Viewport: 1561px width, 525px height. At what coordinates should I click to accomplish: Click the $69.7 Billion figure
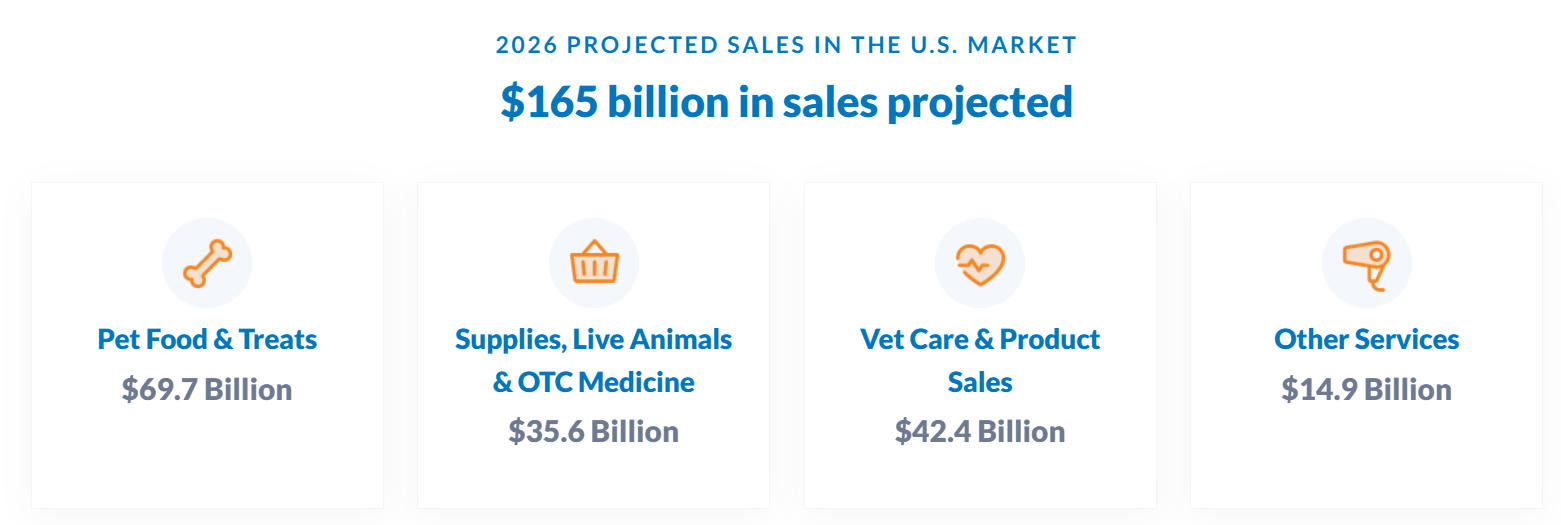point(207,389)
